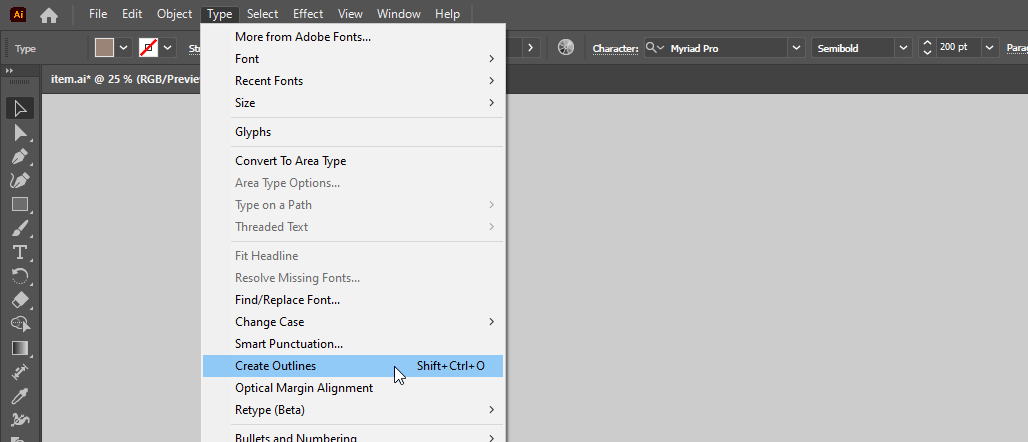Click the Myriad Pro font name field

point(726,48)
